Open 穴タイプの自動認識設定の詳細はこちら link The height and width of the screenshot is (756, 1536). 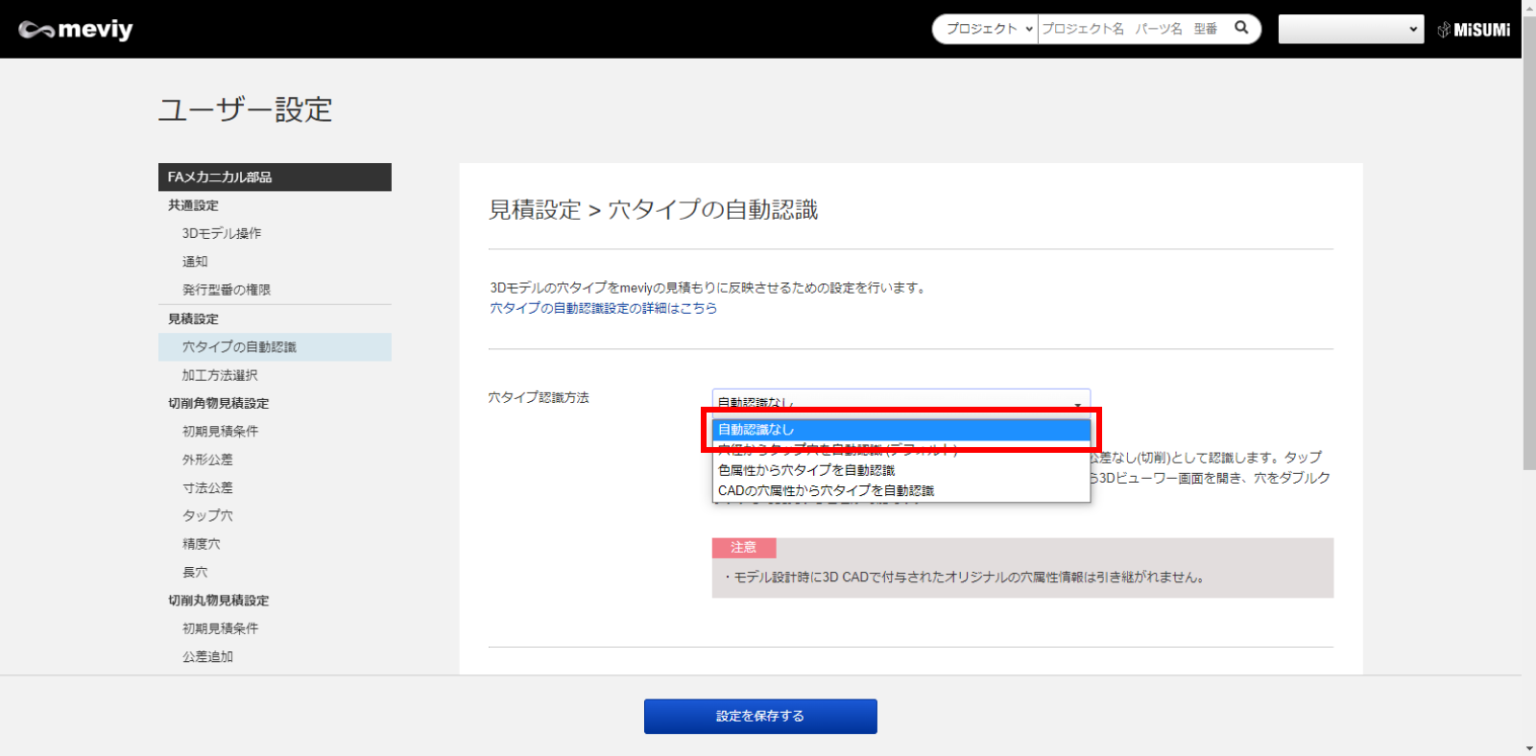[603, 309]
